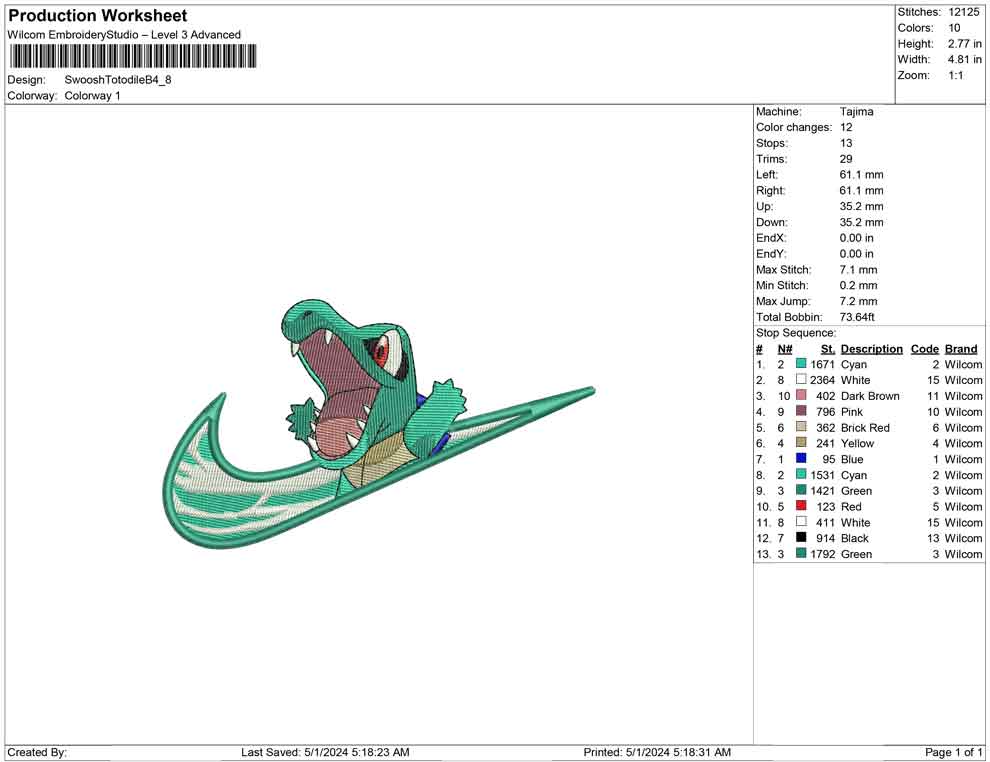Screen dimensions: 990x762
Task: Click the Up value '35.2 mm'
Action: 861,206
